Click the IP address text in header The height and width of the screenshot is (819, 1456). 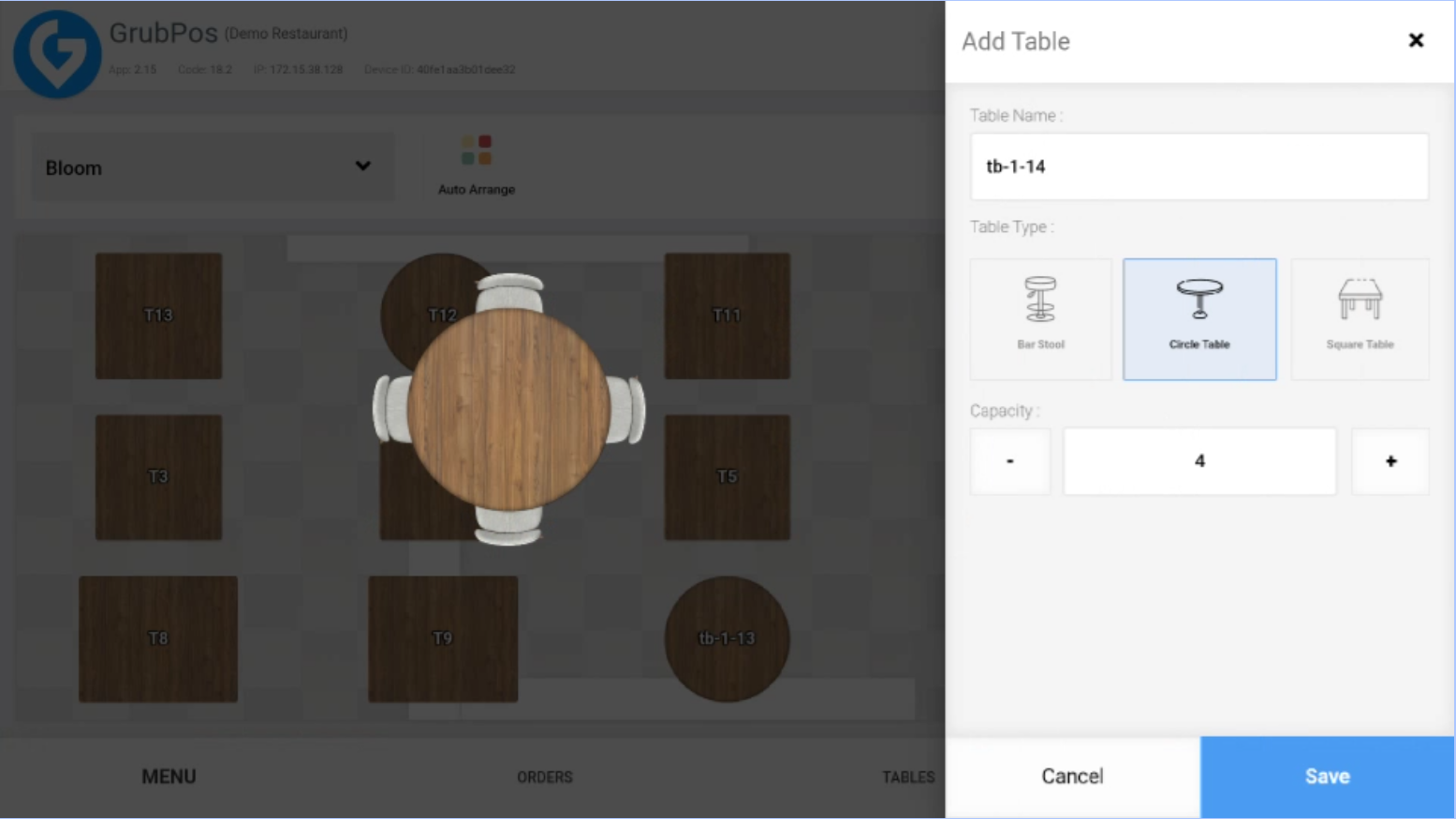tap(298, 69)
